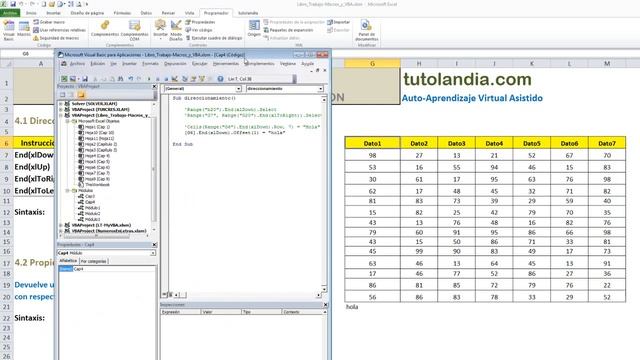Select Ejecutar cuadro de diálogo
This screenshot has height=360, width=640.
tap(214, 38)
